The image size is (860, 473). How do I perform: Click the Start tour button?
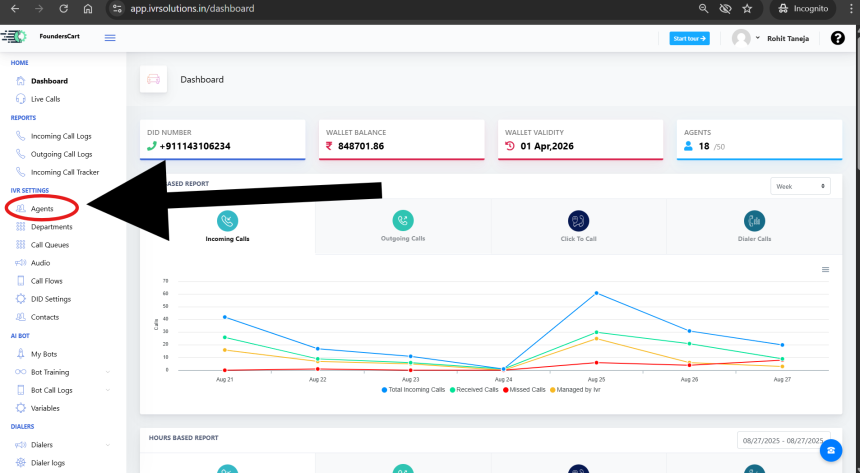(689, 38)
